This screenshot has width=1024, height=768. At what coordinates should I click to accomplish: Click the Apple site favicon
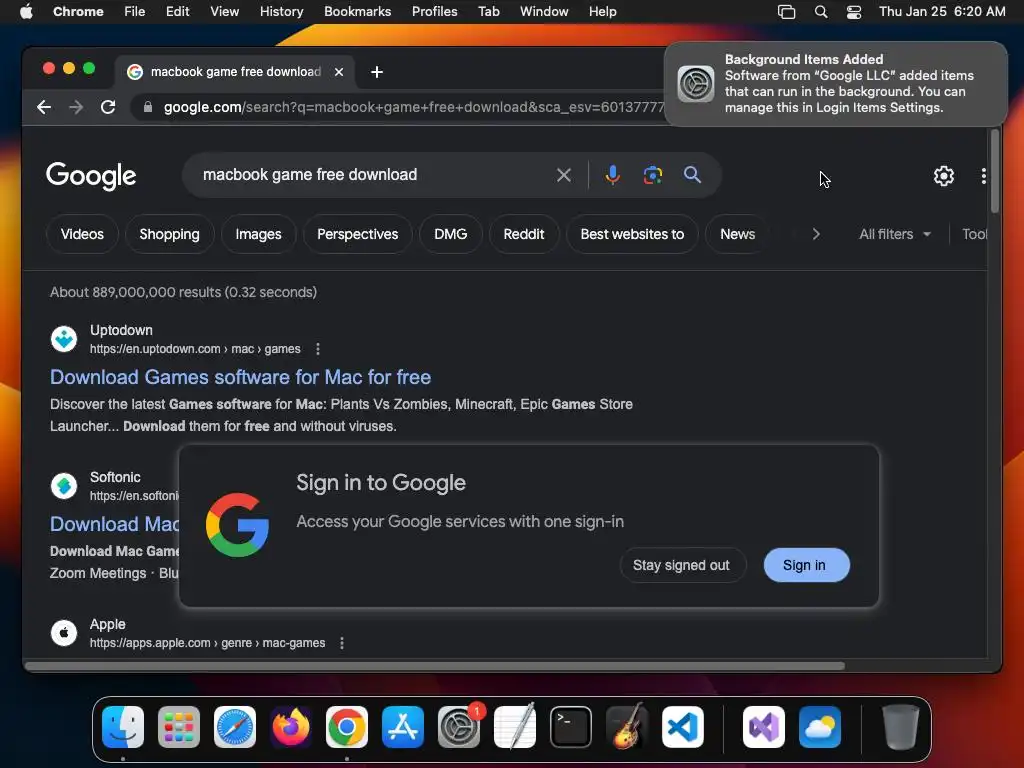click(x=64, y=633)
